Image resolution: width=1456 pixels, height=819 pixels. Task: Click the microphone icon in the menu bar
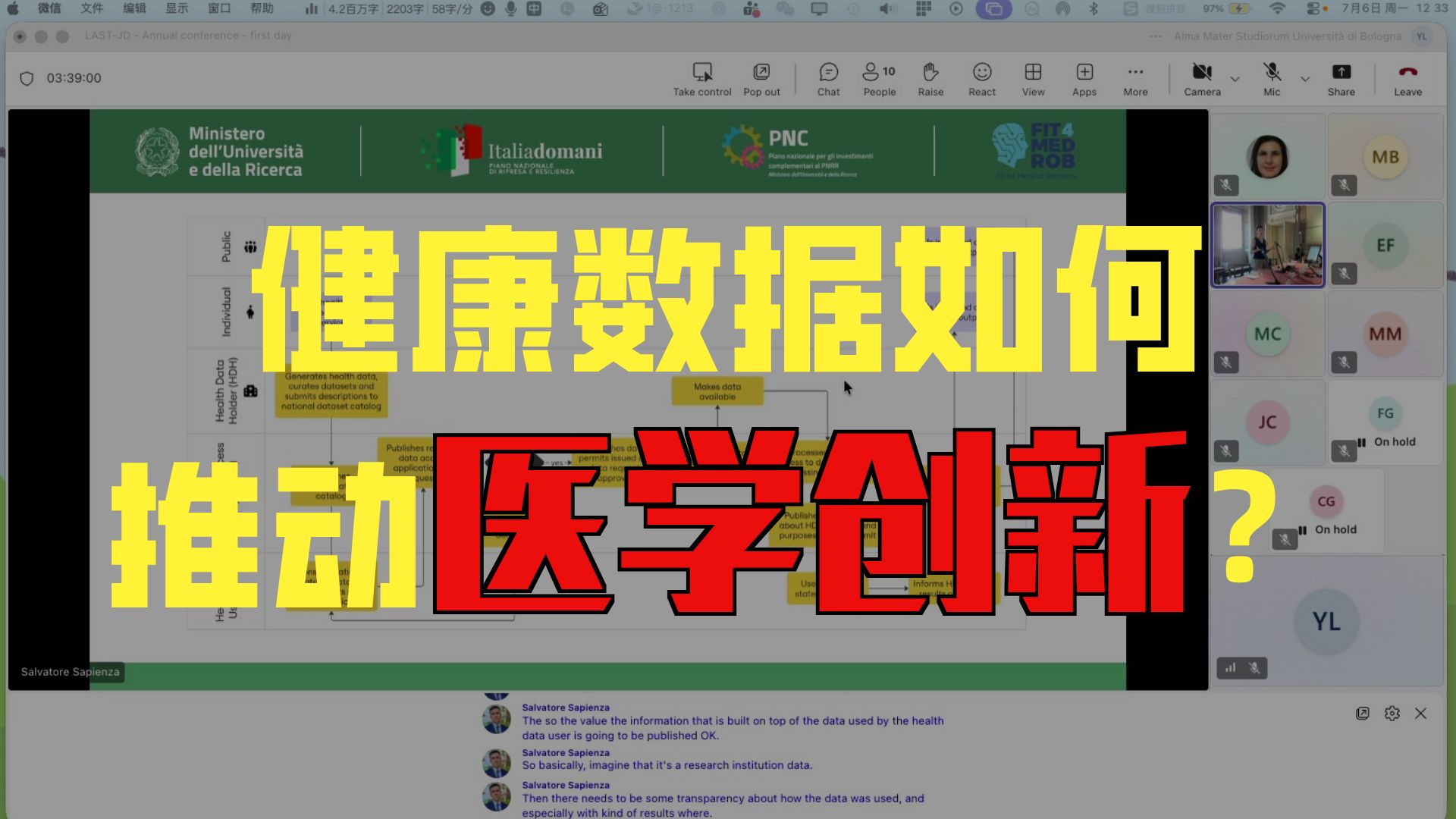(x=511, y=8)
